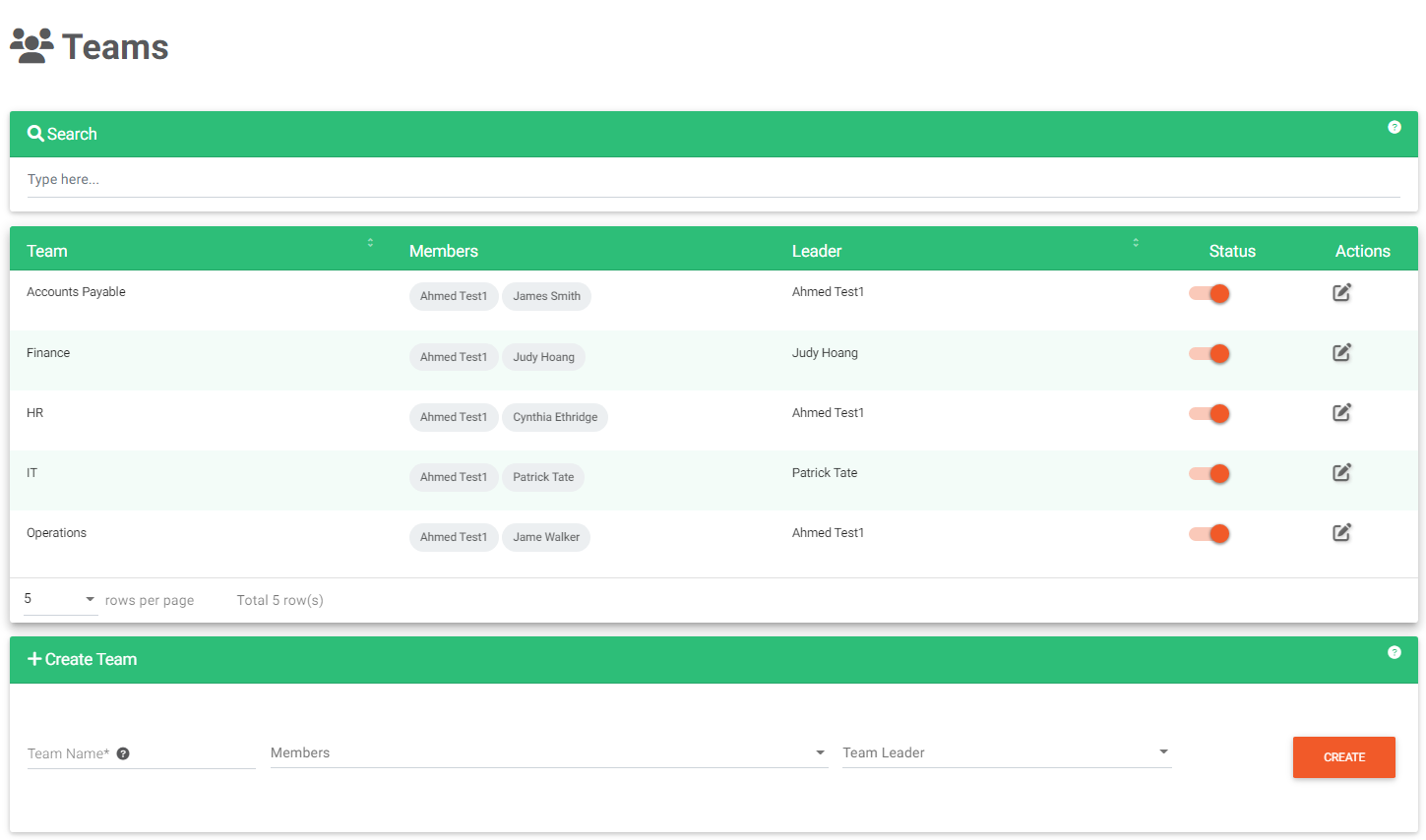Click the Team Name question mark icon
The image size is (1426, 840).
pyautogui.click(x=122, y=752)
